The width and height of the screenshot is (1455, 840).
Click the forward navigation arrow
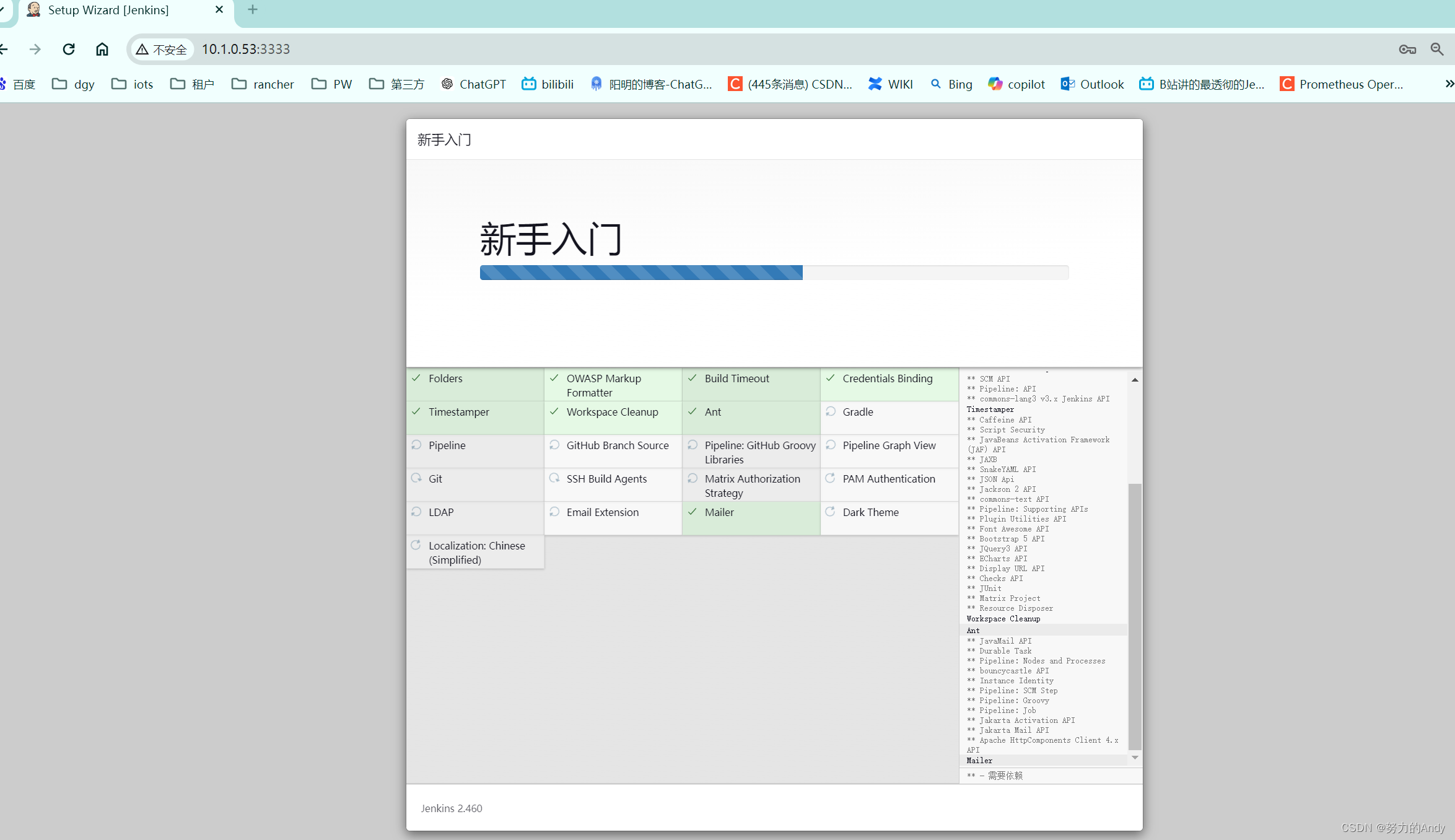tap(35, 49)
